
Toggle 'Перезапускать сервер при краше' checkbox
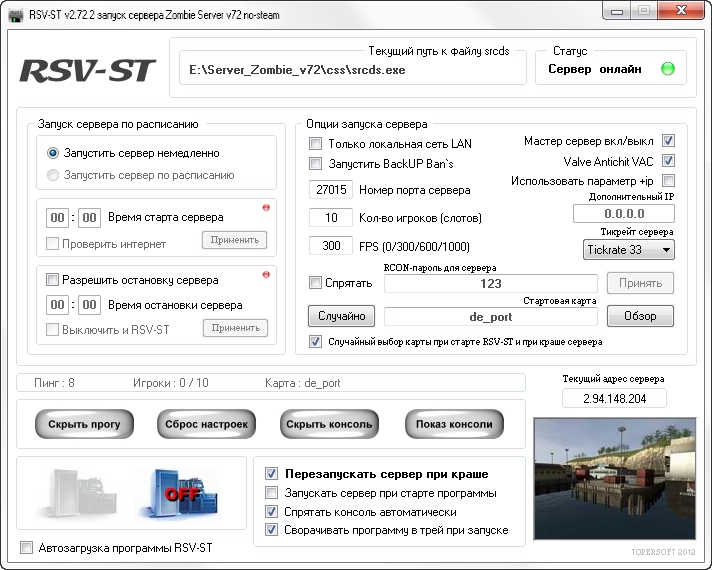(272, 474)
